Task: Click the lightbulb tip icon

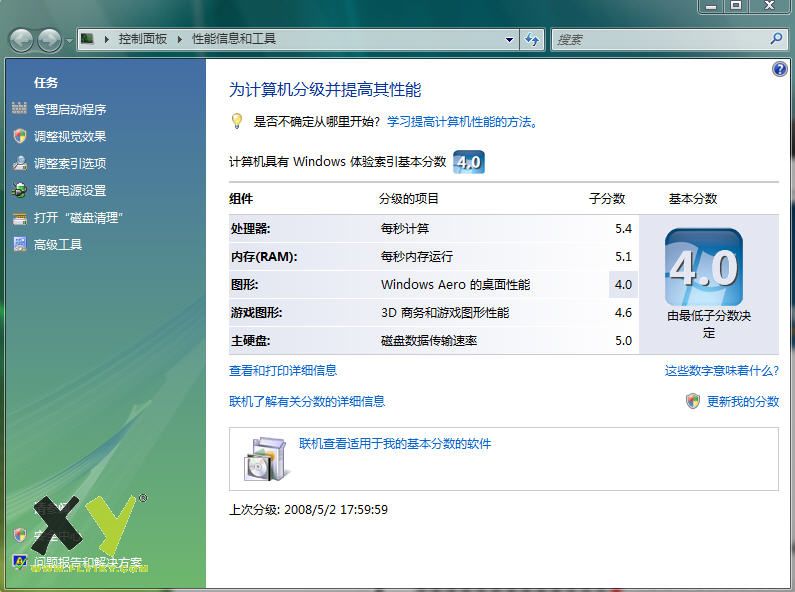Action: click(x=237, y=121)
